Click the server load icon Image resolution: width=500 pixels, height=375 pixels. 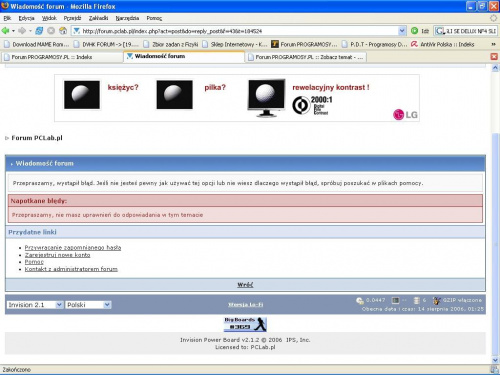pyautogui.click(x=395, y=301)
